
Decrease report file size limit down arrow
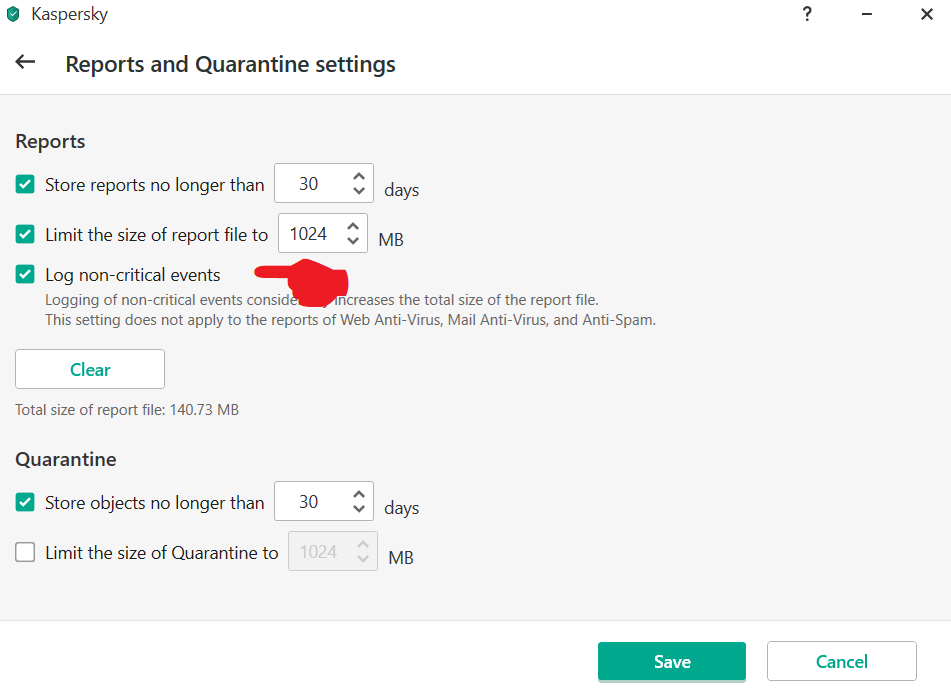coord(352,242)
